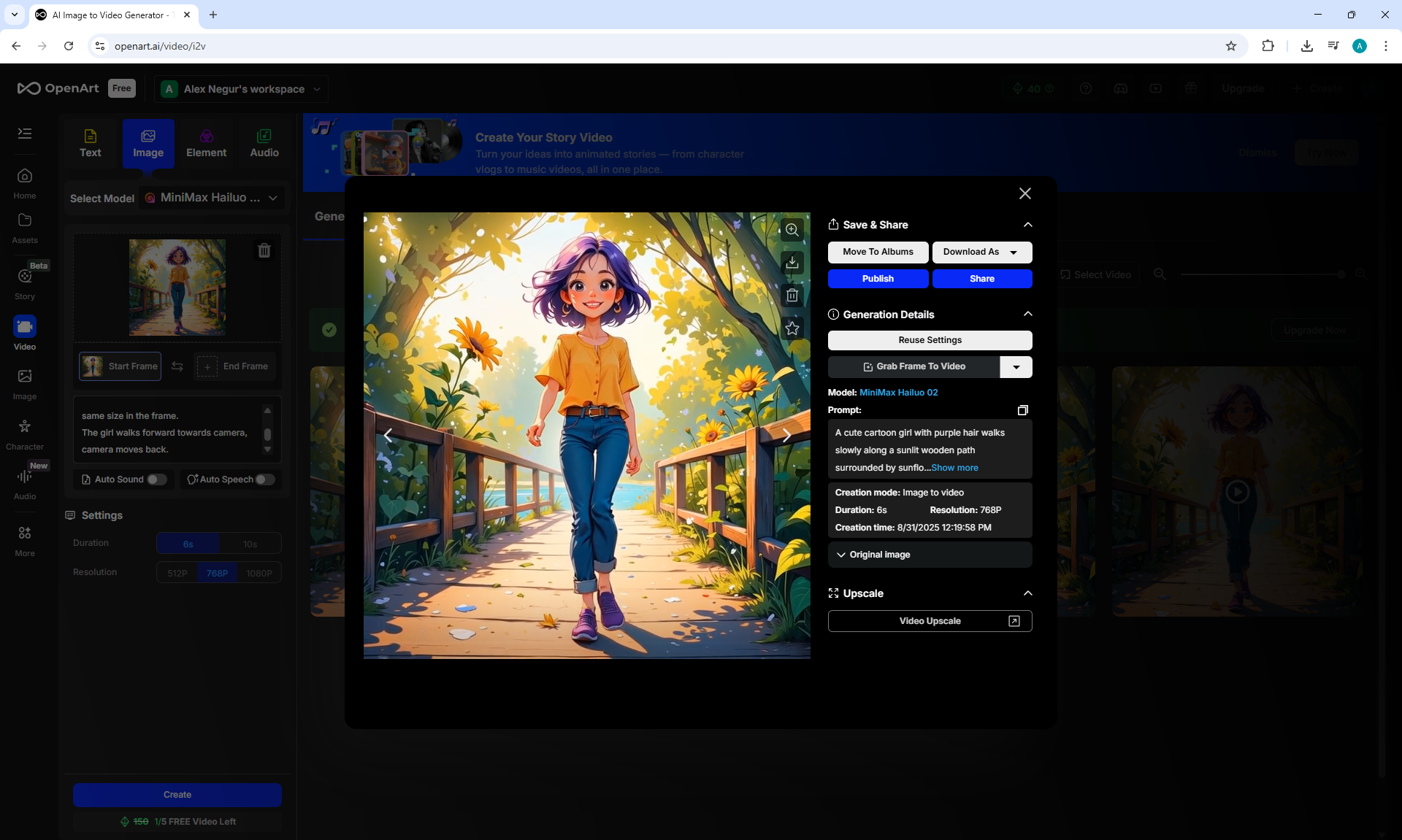This screenshot has height=840, width=1402.
Task: Switch to the Element tab
Action: point(206,143)
